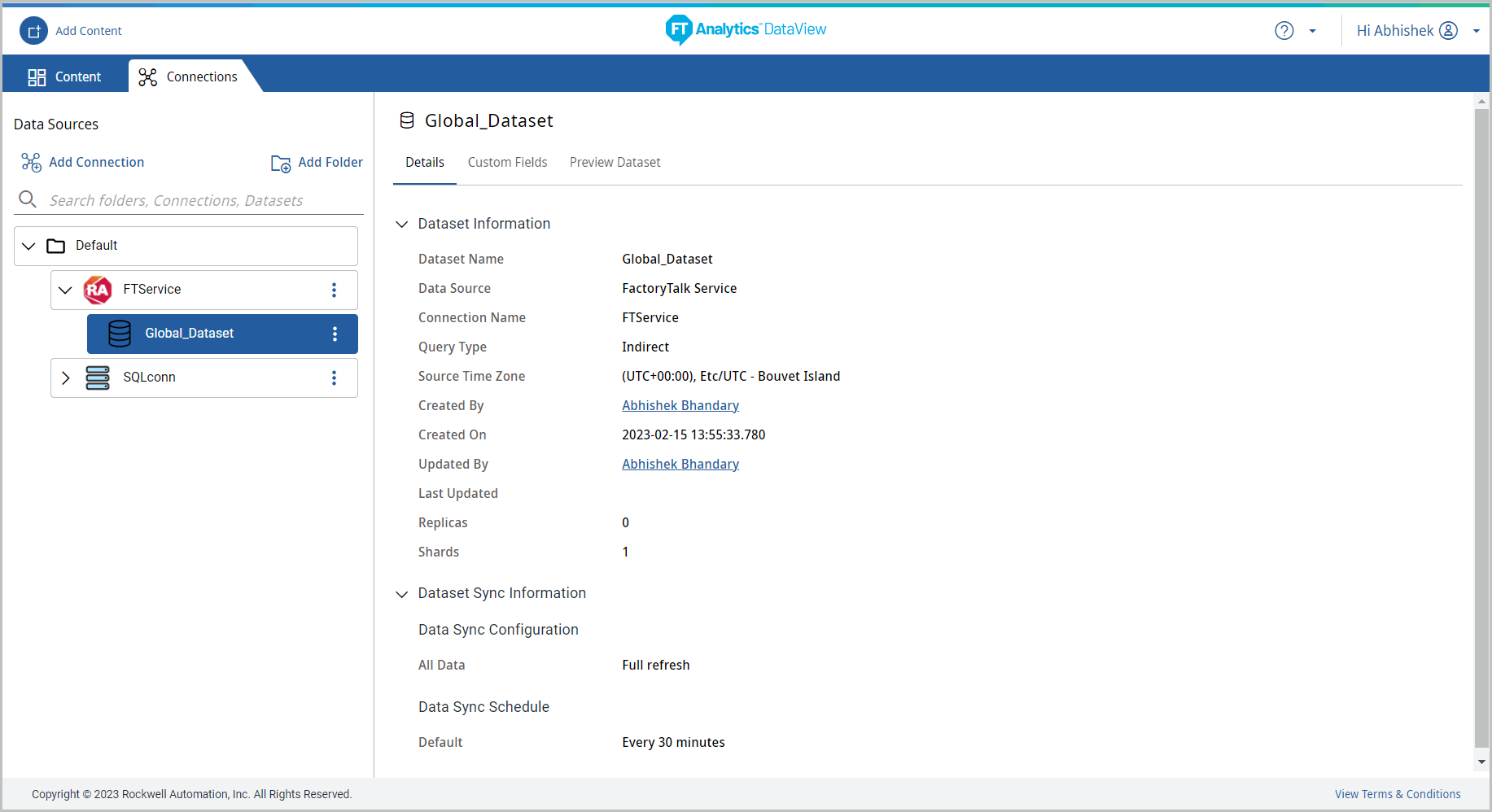Screen dimensions: 1492x812
Task: Open Global_Dataset three-dot options menu
Action: coord(335,334)
